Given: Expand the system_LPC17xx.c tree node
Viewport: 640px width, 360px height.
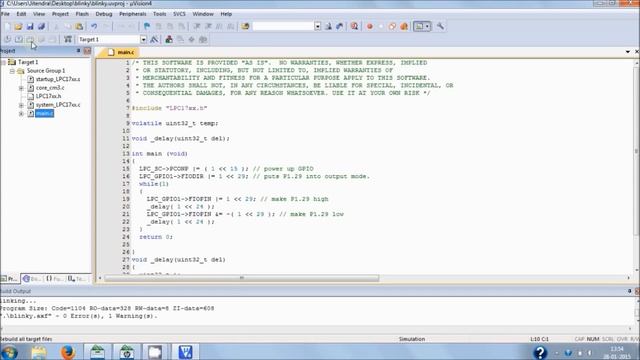Looking at the screenshot, I should 21,105.
